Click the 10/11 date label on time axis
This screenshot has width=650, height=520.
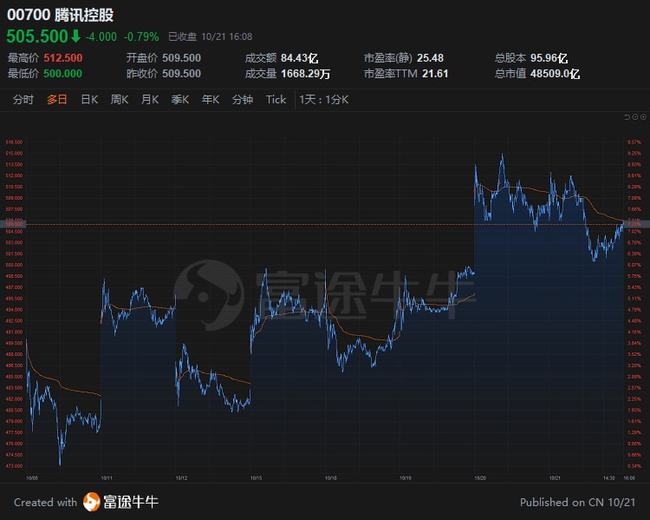pos(107,478)
